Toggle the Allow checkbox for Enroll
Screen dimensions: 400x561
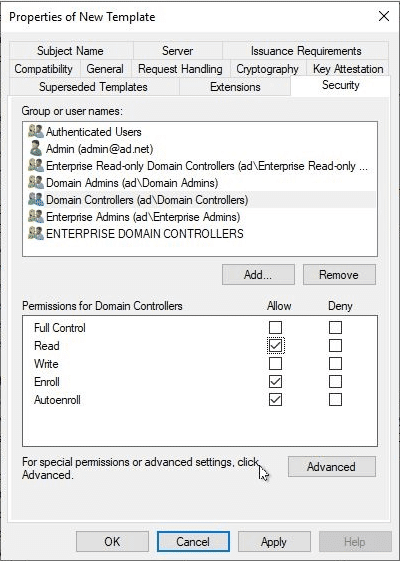[275, 381]
